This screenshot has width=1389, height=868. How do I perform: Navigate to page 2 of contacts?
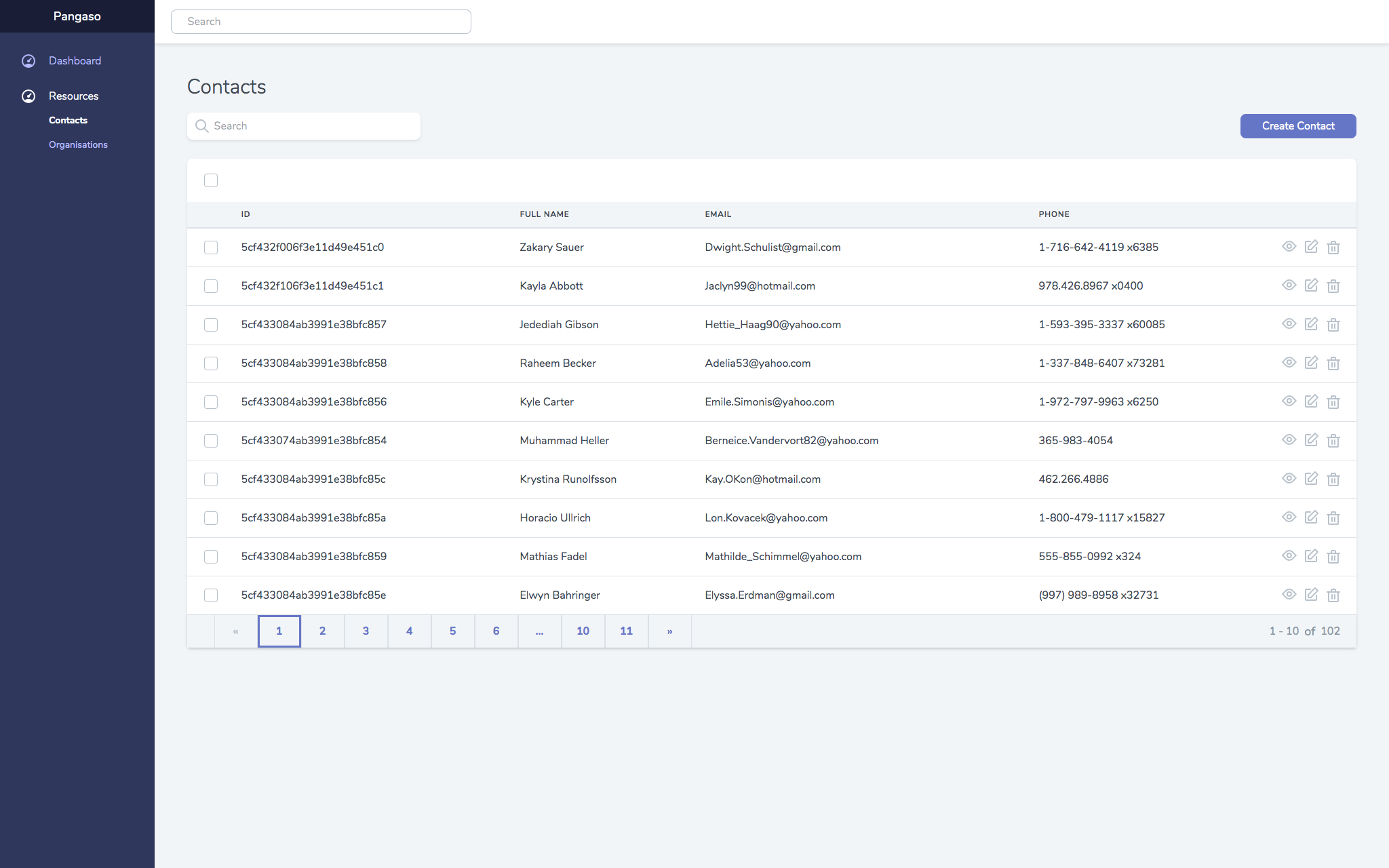point(322,630)
